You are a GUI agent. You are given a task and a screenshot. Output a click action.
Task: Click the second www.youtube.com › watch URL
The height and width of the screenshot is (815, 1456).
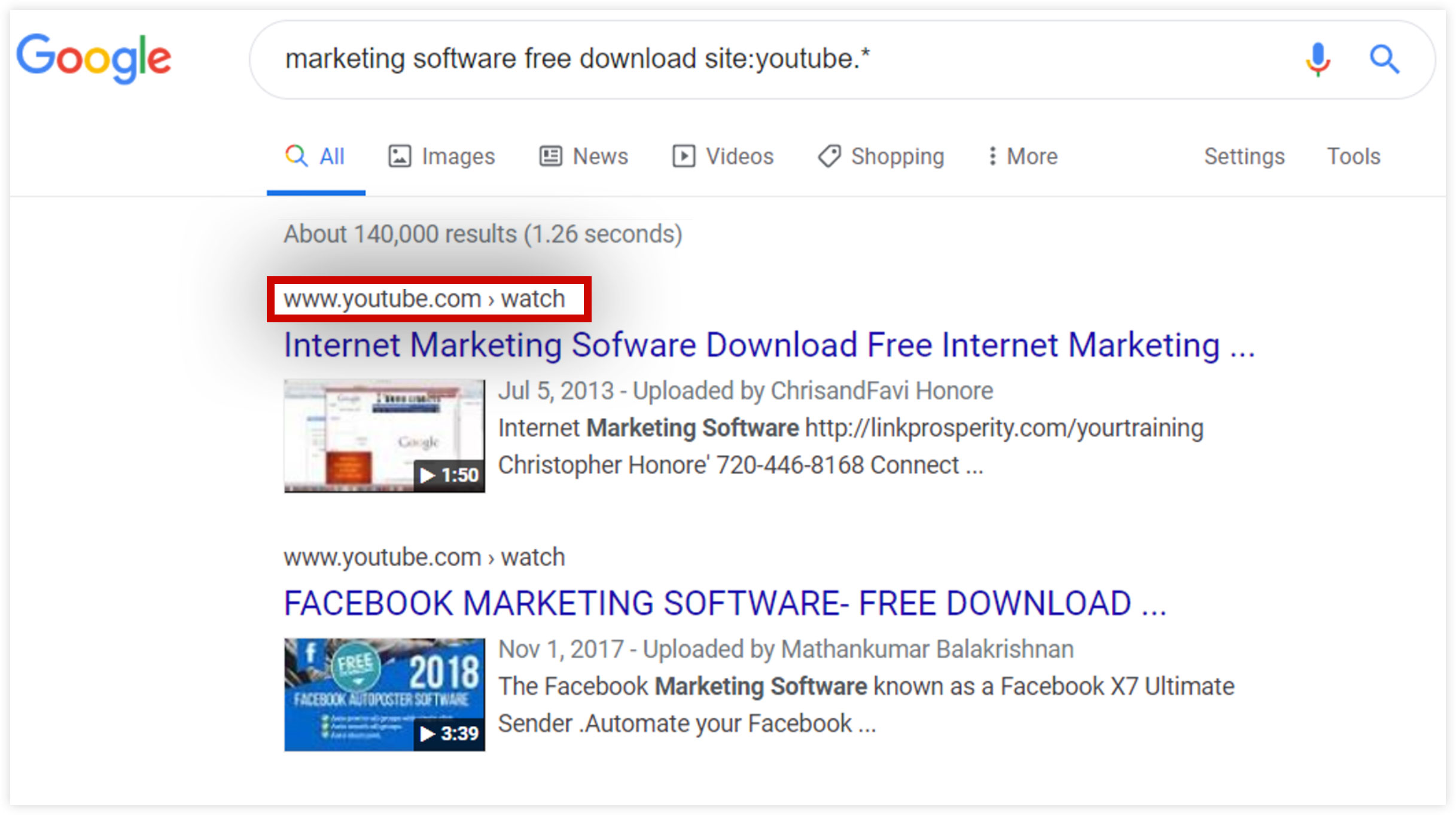click(x=424, y=557)
